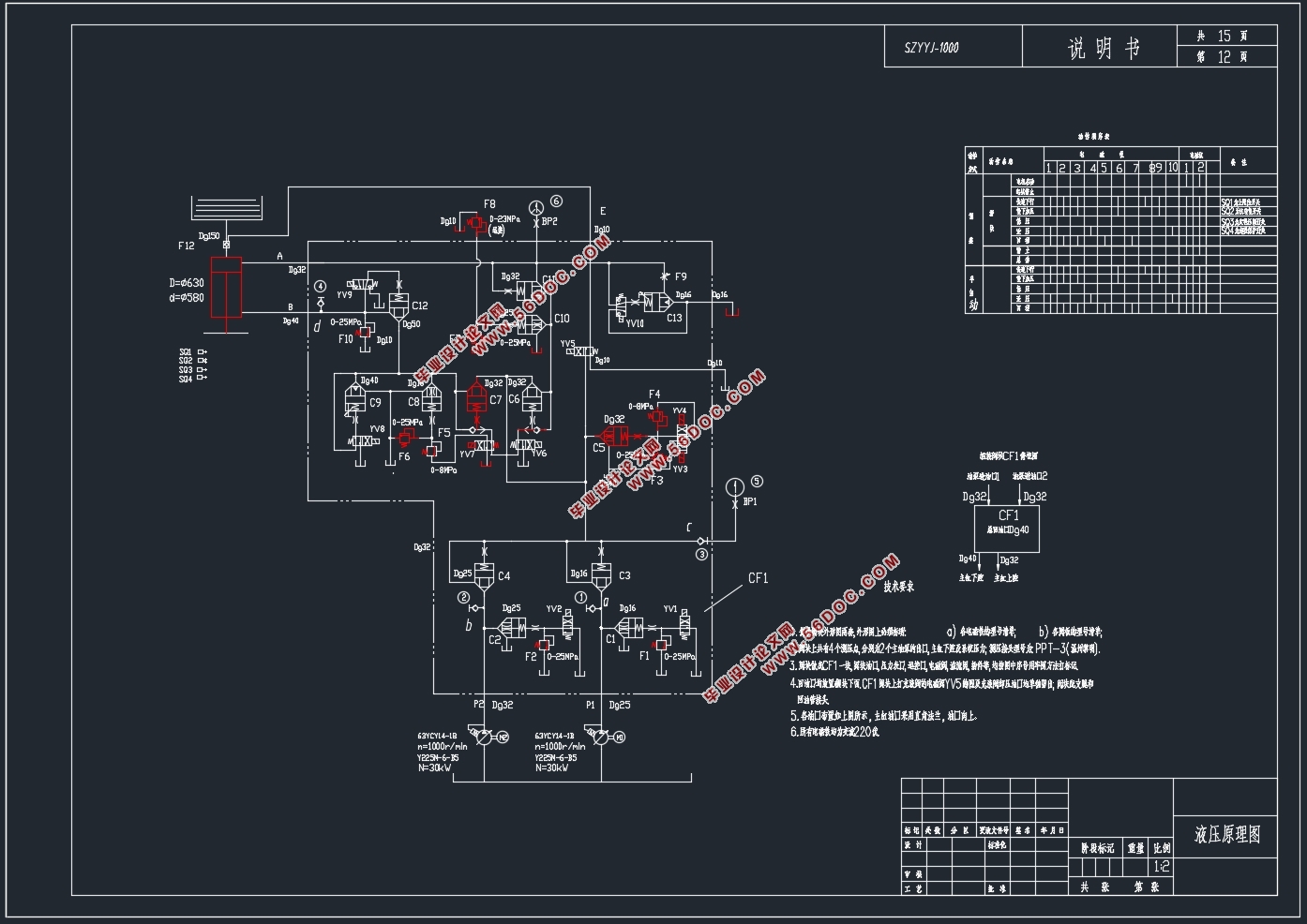
Task: Select the pump symbol with motor M2
Action: tap(484, 738)
